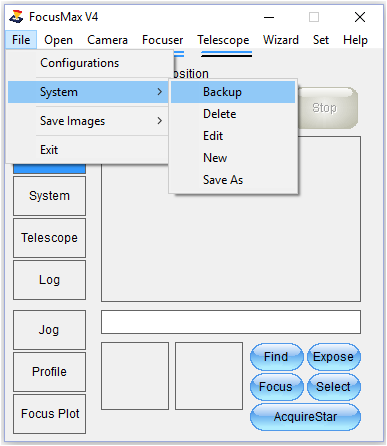
Task: Switch to the Focus Plot panel
Action: click(x=49, y=414)
